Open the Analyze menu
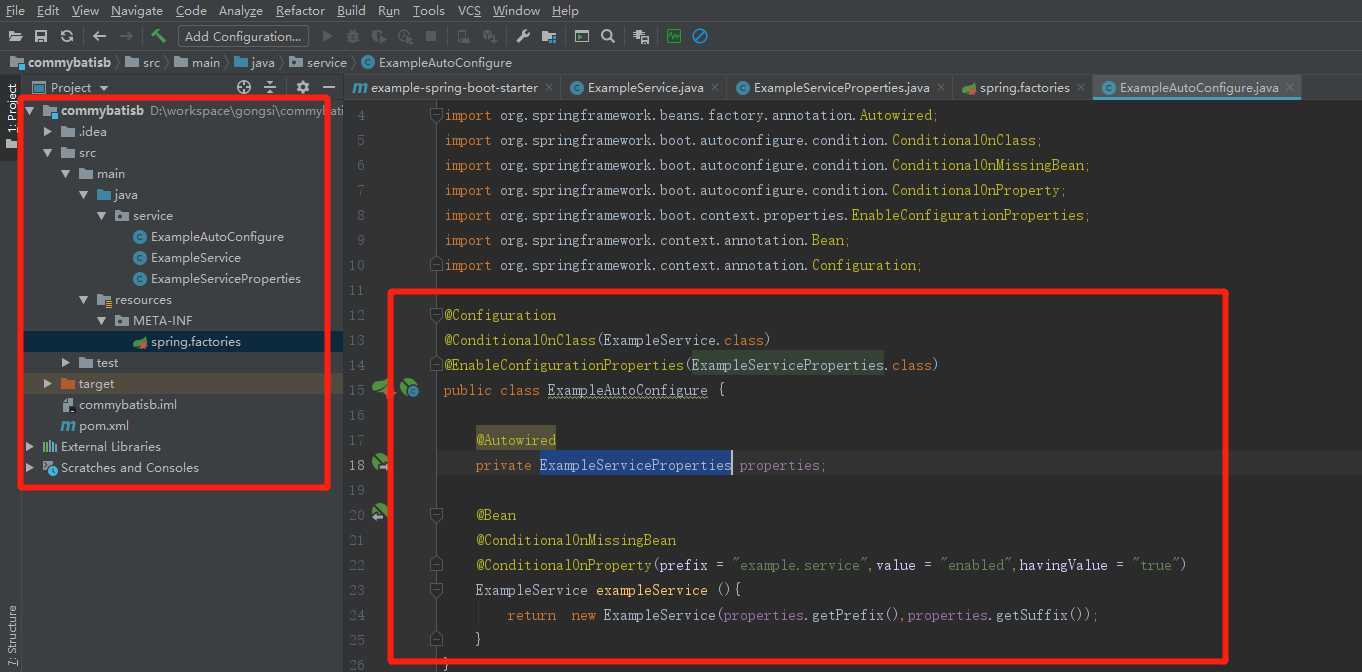Viewport: 1362px width, 672px height. [x=240, y=10]
